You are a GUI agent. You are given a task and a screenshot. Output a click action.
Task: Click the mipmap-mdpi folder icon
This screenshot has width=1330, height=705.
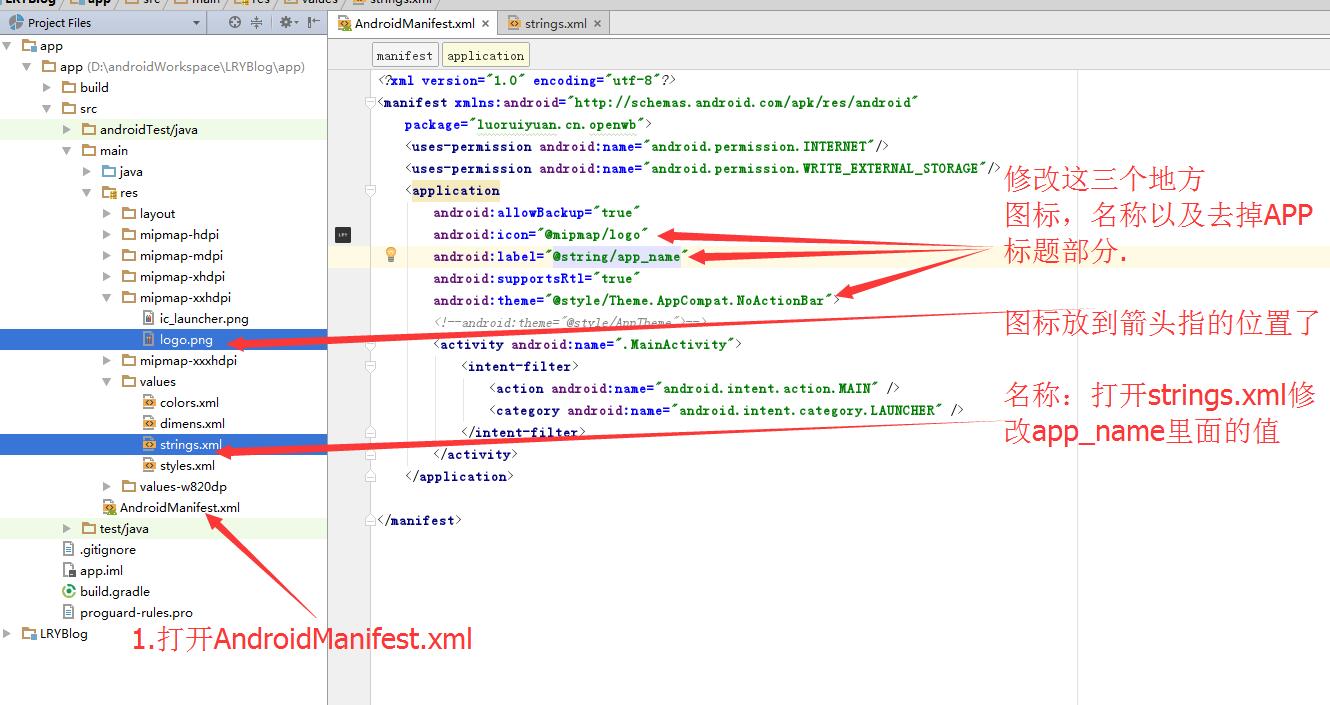[x=130, y=255]
